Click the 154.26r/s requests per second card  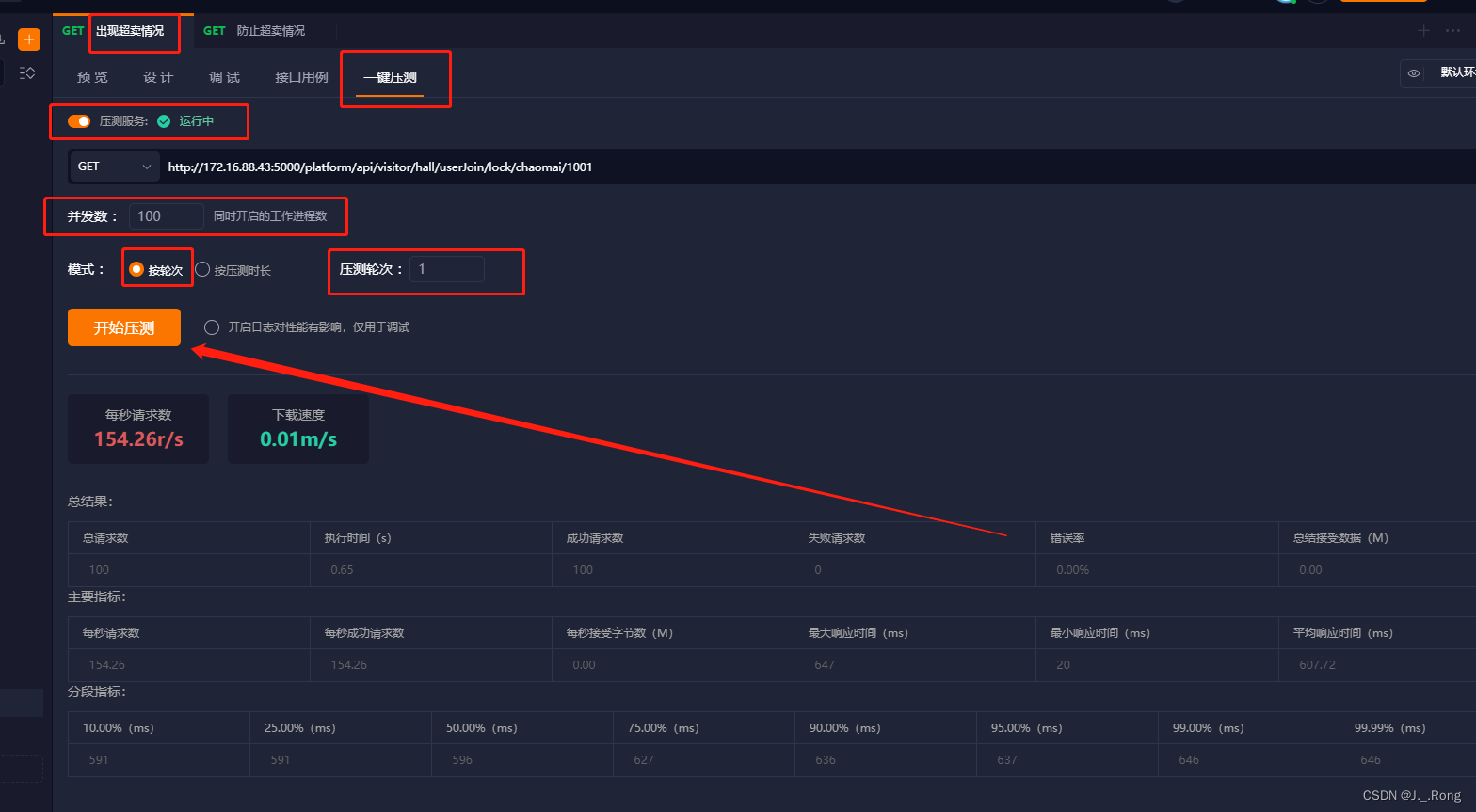tap(138, 429)
